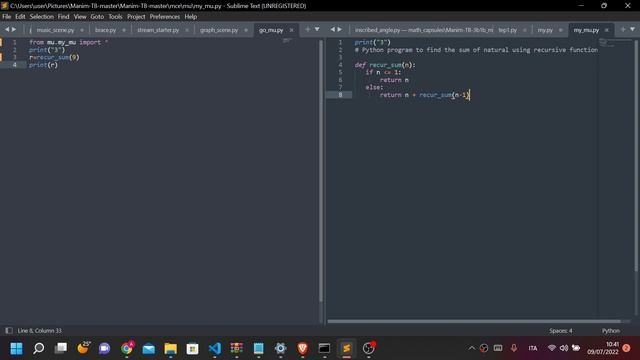Open tab list dropdown in right pane
Viewport: 640px width, 360px height.
pos(632,29)
